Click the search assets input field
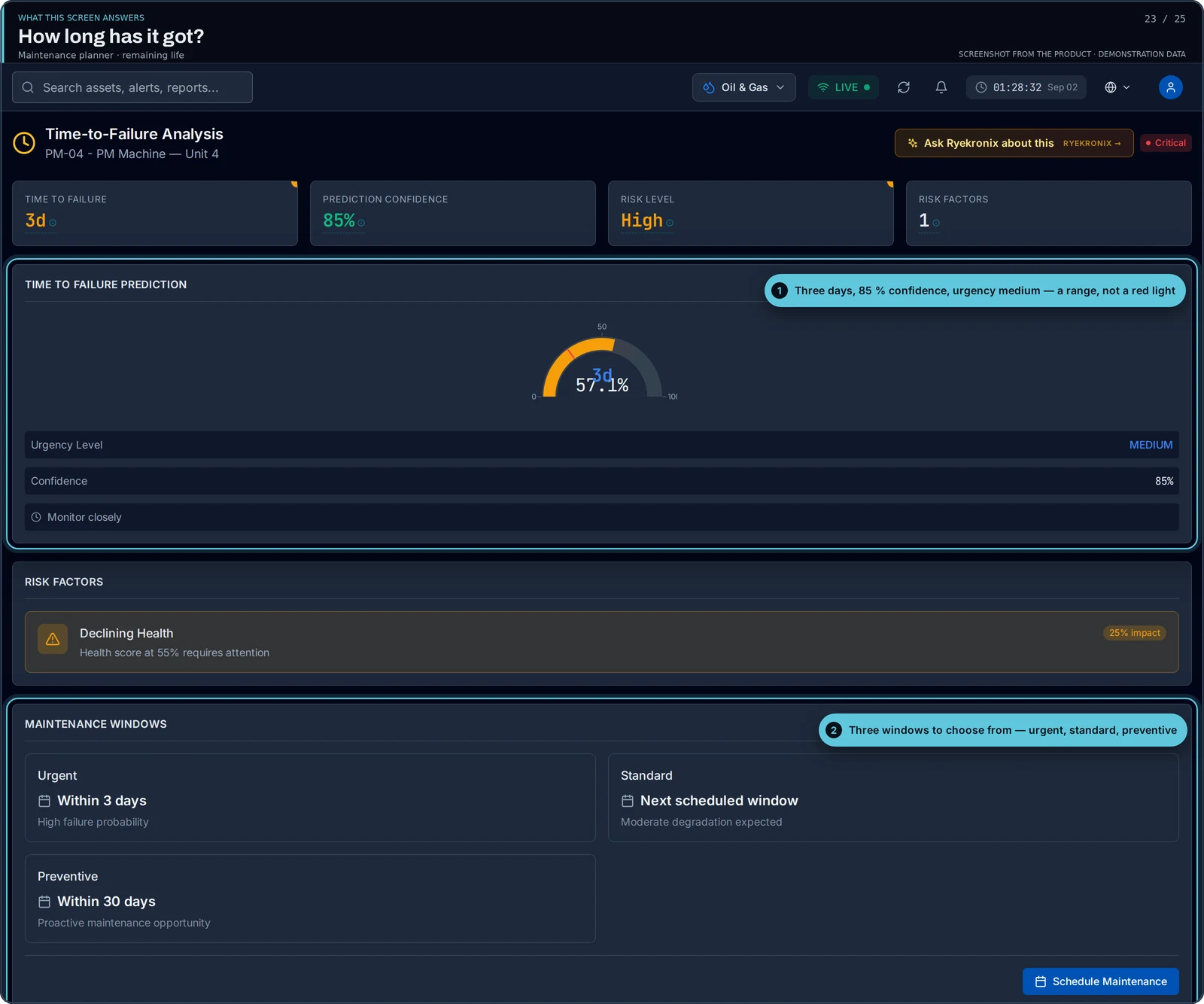The image size is (1204, 1004). click(x=132, y=87)
